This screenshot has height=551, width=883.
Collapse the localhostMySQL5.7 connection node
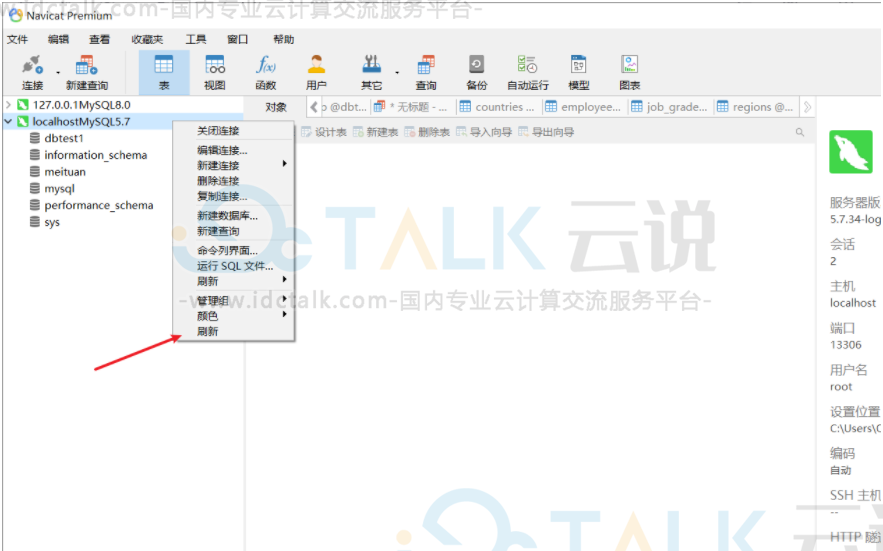(8, 122)
